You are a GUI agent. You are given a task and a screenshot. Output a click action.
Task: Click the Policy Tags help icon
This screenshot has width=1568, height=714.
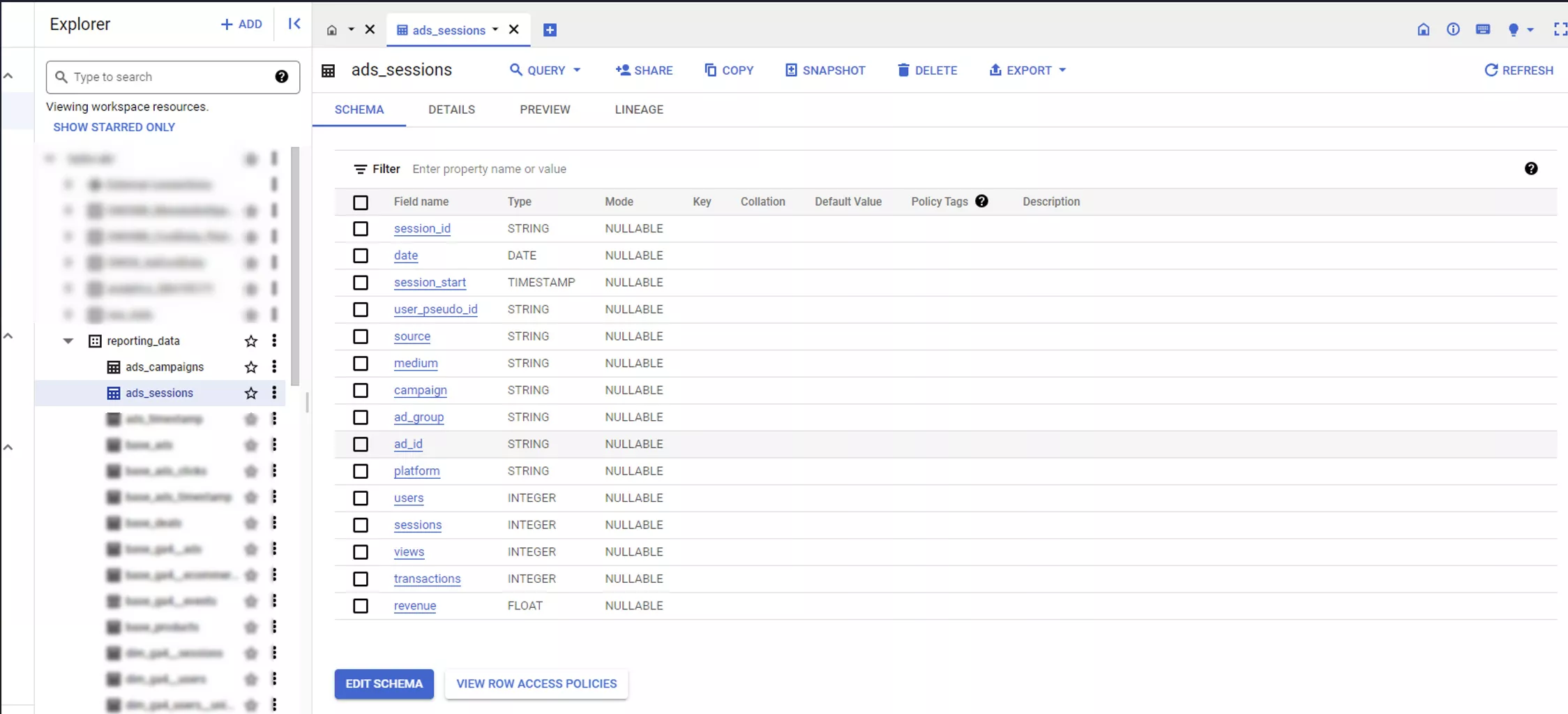[981, 201]
